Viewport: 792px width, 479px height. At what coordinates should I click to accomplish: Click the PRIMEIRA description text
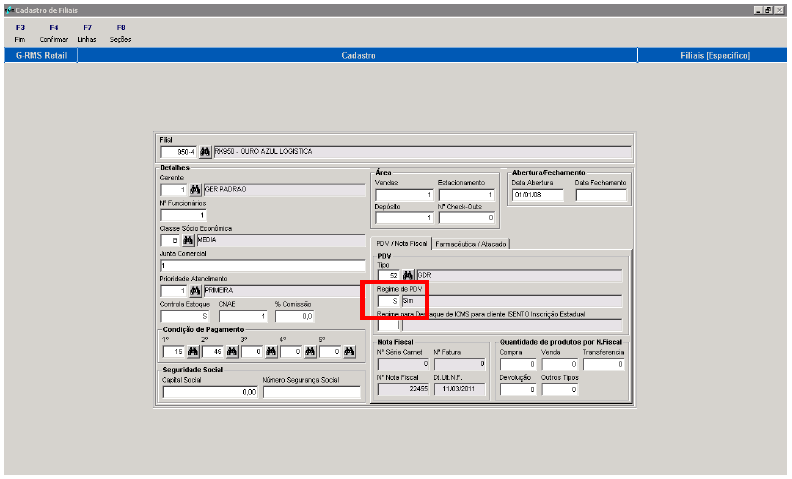pyautogui.click(x=219, y=291)
